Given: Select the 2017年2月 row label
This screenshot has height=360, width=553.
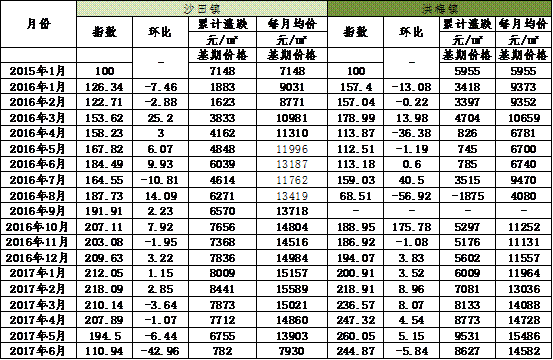Looking at the screenshot, I should click(x=38, y=289).
